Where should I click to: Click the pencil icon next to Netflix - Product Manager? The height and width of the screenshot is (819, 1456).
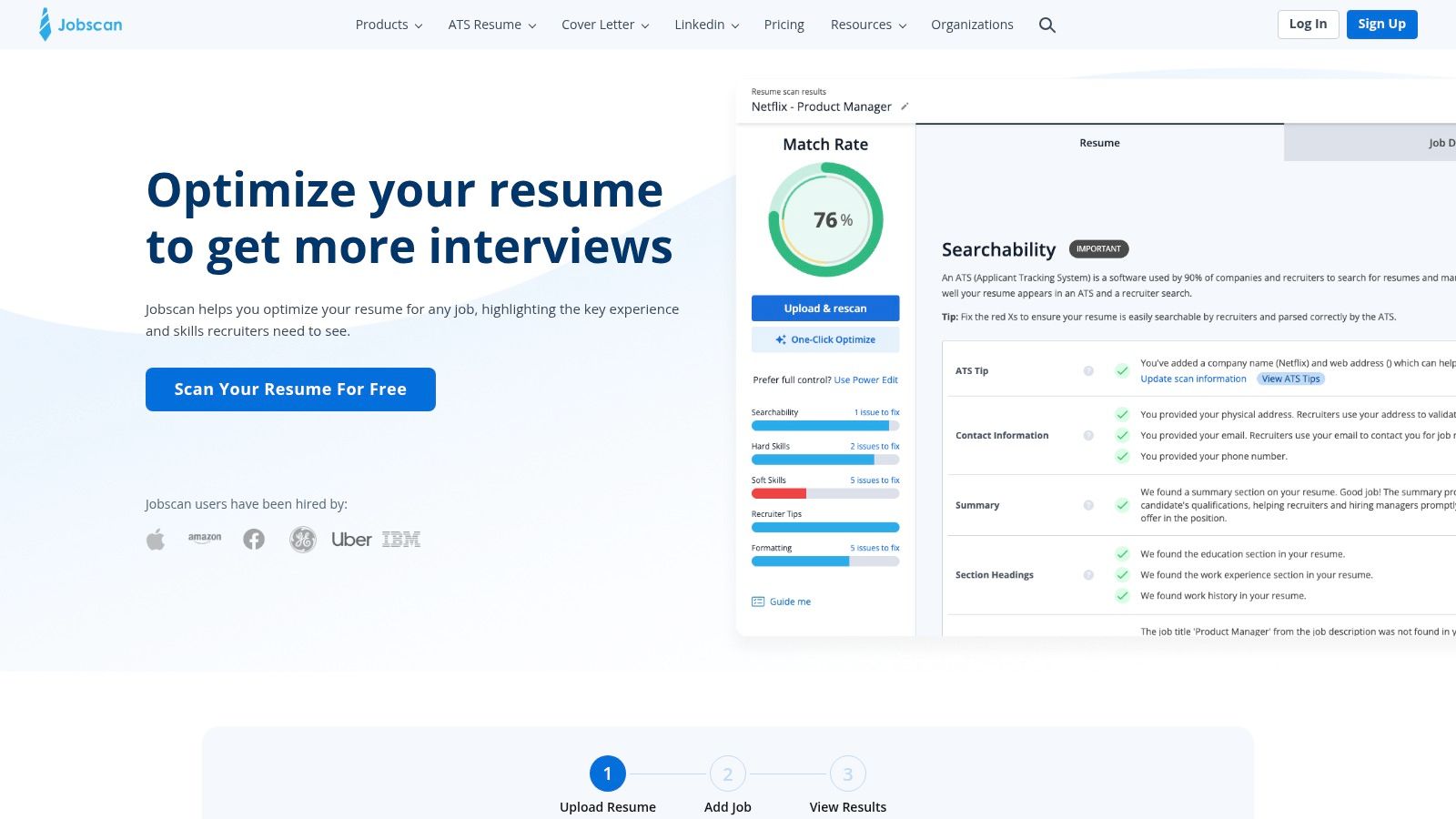point(905,106)
